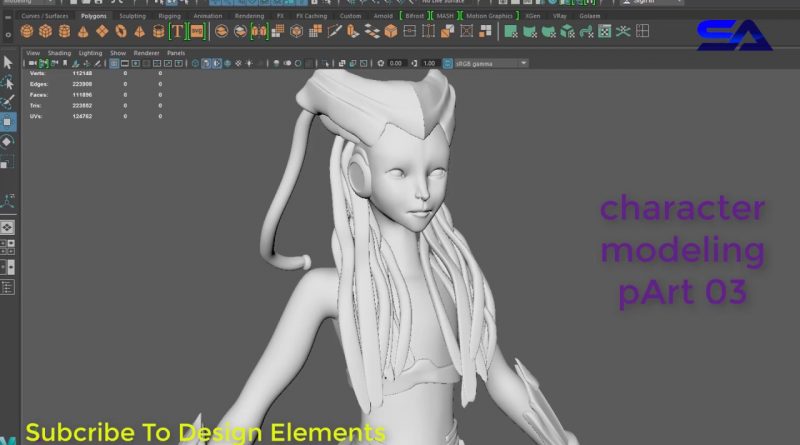The height and width of the screenshot is (445, 800).
Task: Open the Renderer panel menu
Action: coord(146,52)
